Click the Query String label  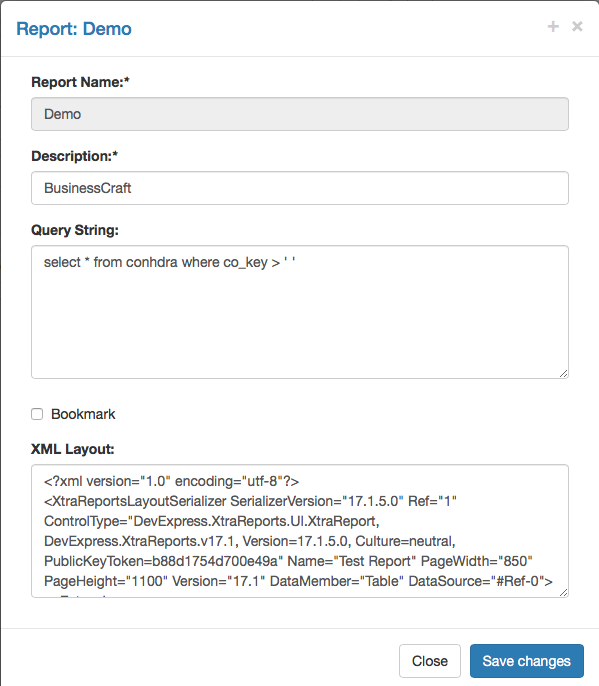pyautogui.click(x=75, y=230)
